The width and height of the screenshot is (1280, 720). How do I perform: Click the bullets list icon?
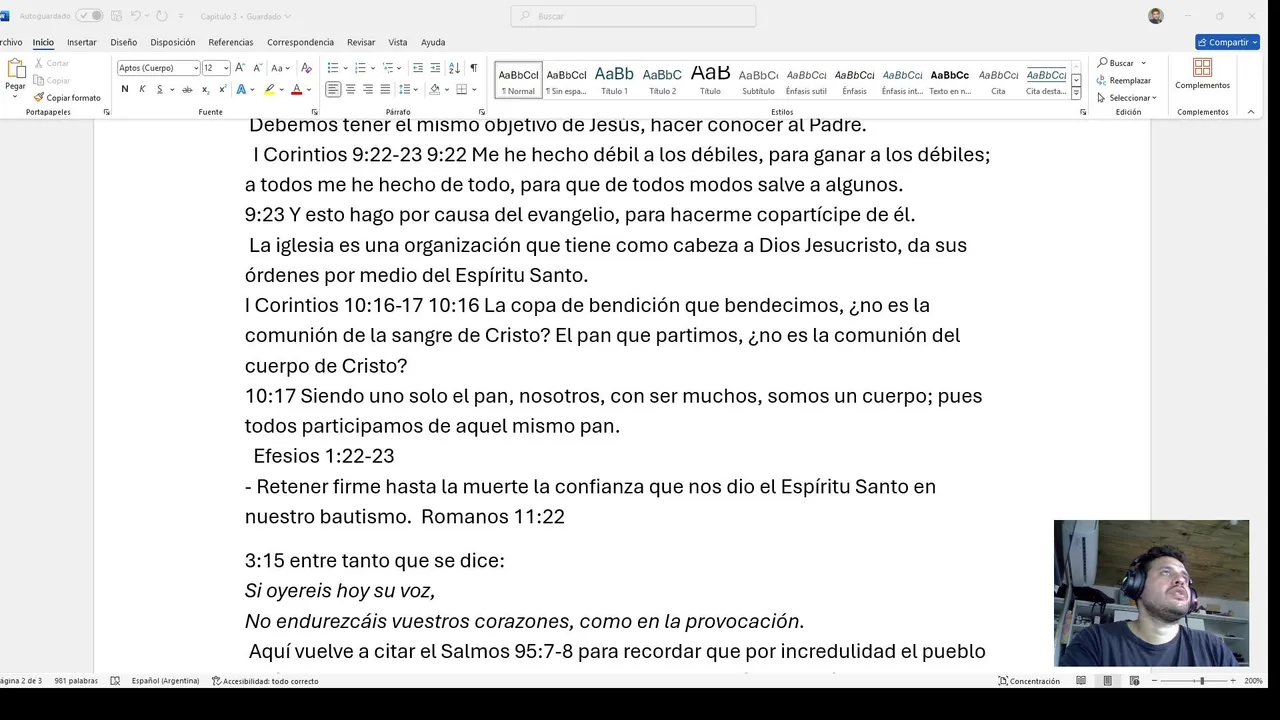point(333,68)
